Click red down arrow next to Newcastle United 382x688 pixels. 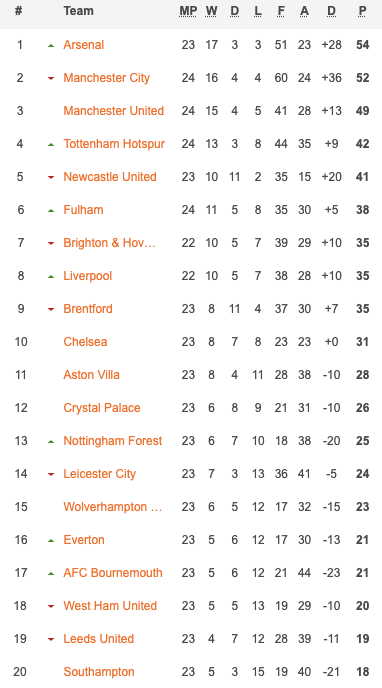point(51,177)
